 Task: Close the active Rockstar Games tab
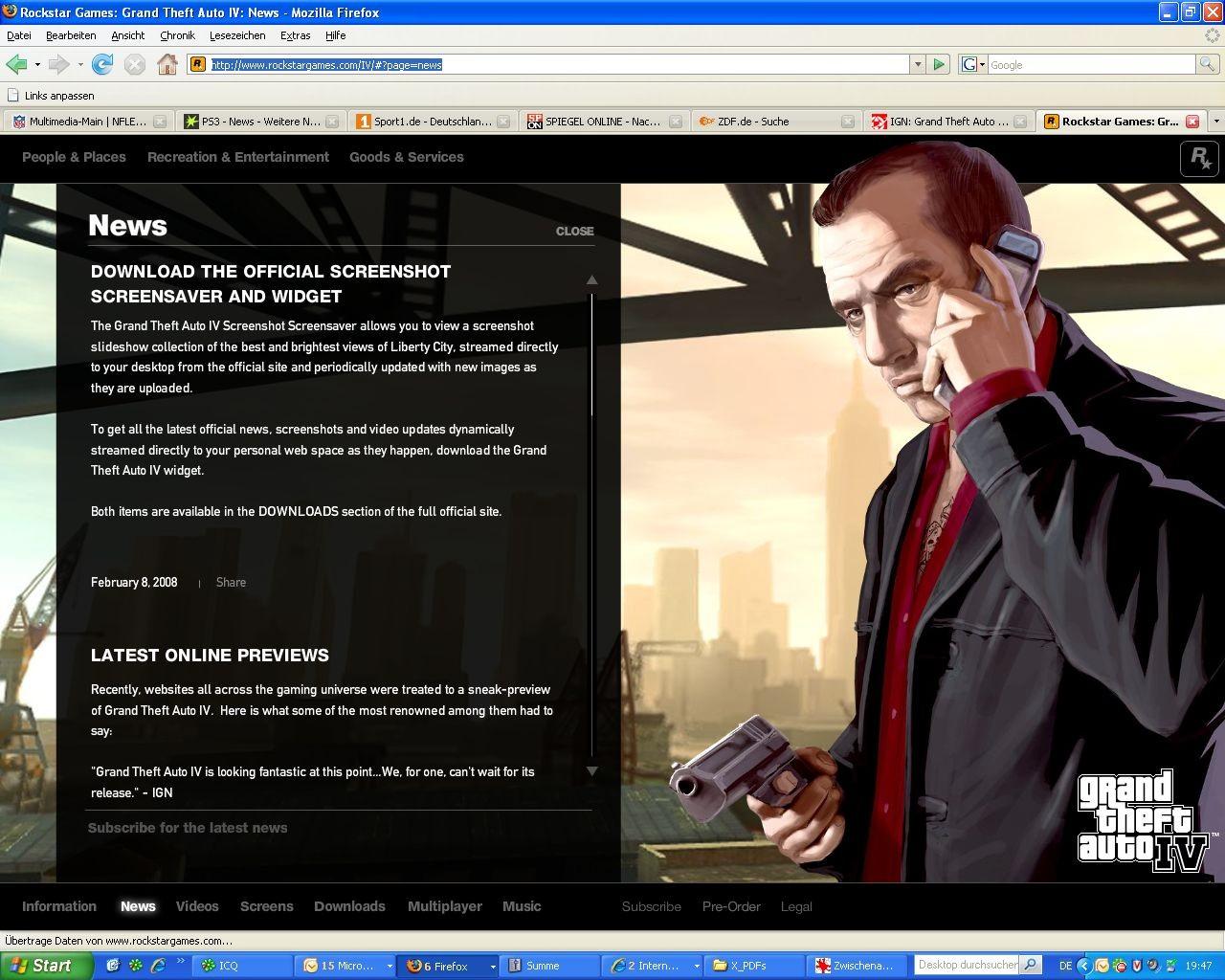pyautogui.click(x=1192, y=122)
